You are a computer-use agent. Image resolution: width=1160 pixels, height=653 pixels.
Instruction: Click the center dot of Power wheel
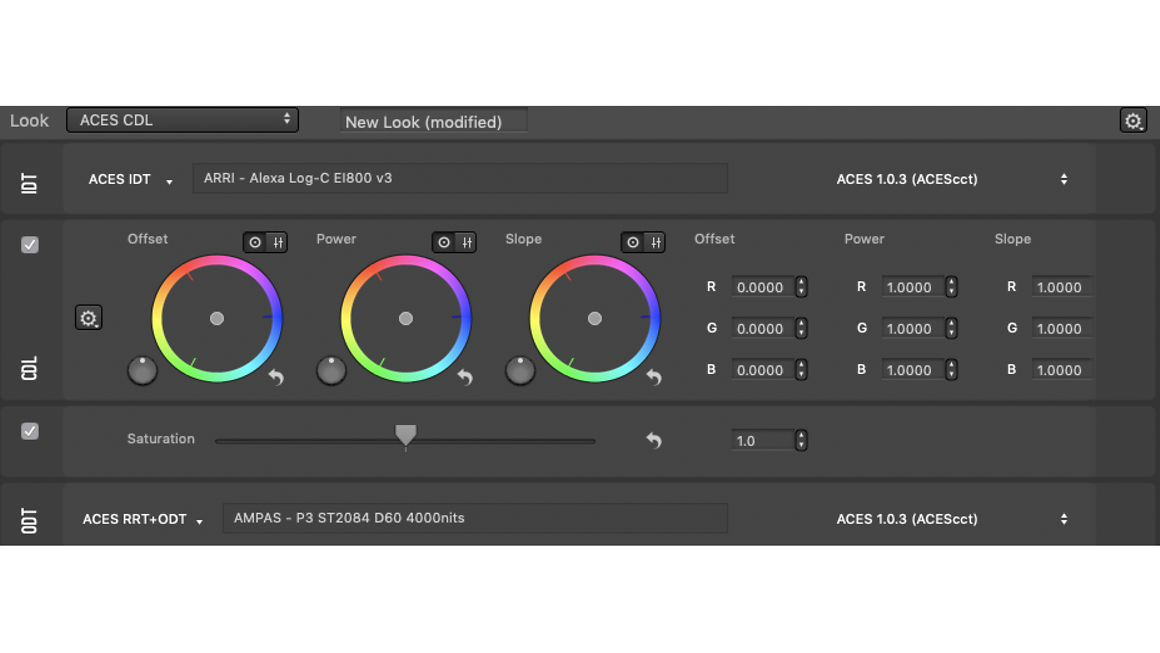405,318
